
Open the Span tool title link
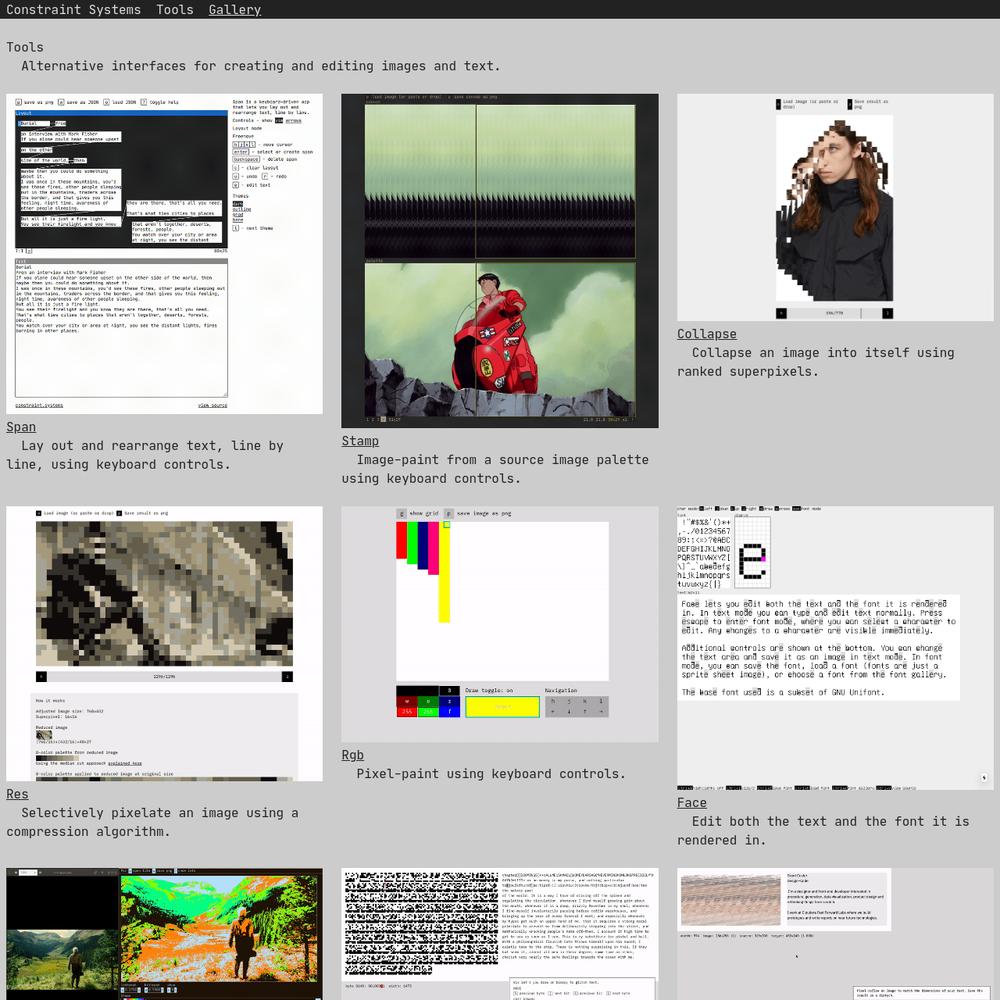coord(21,427)
